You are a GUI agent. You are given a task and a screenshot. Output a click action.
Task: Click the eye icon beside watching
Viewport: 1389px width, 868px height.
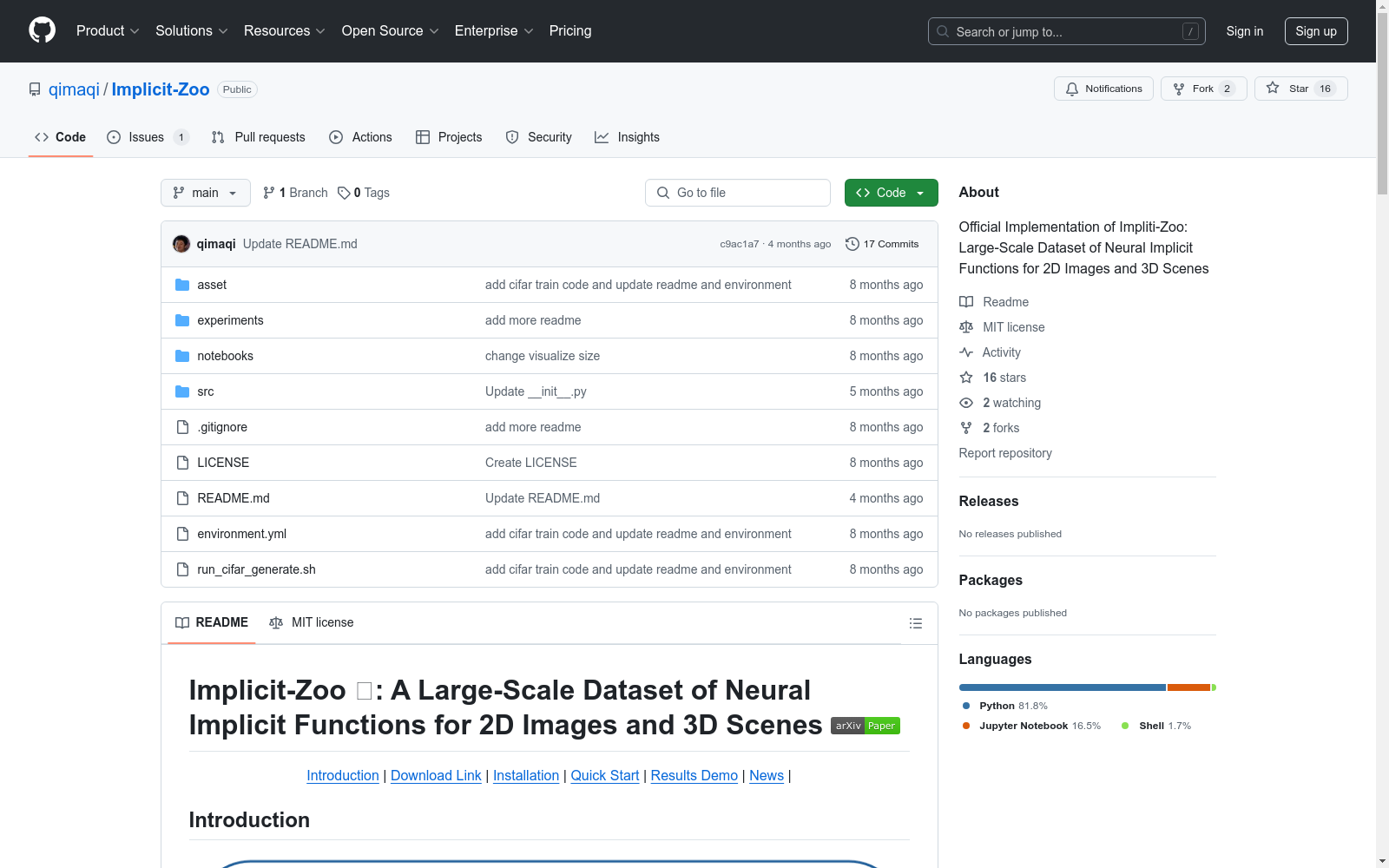click(x=966, y=403)
